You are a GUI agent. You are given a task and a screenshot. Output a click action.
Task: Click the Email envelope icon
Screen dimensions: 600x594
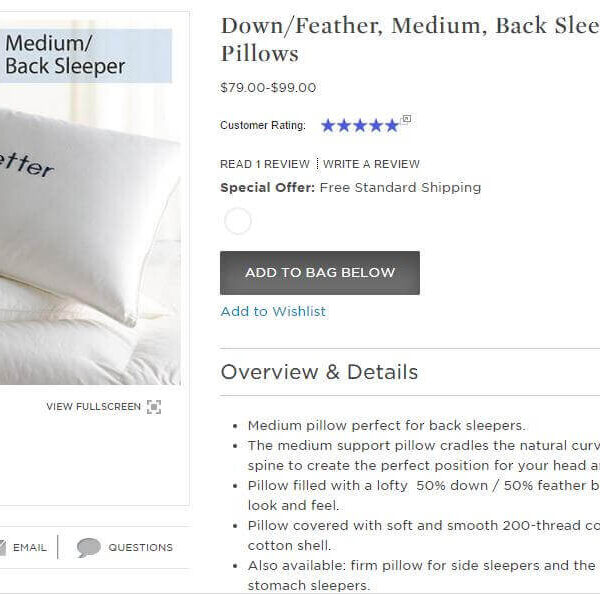click(3, 547)
